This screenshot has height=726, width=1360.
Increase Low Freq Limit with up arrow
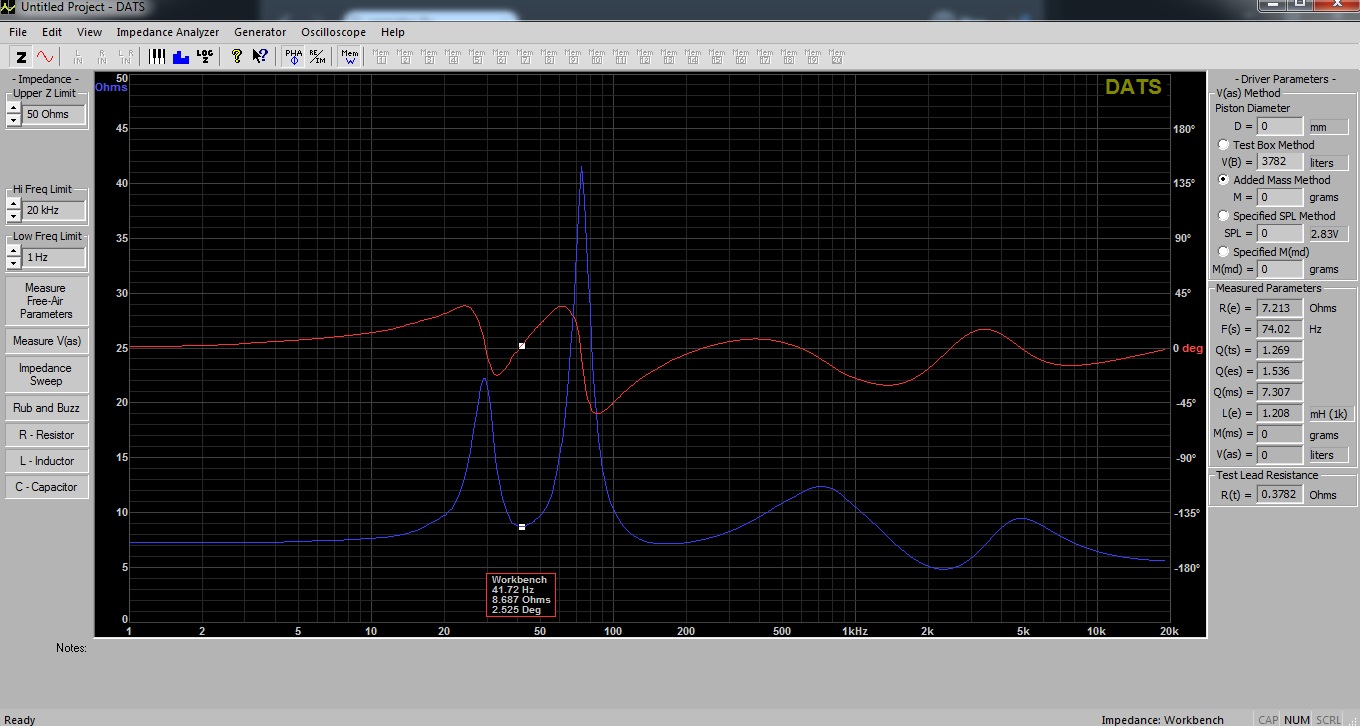pyautogui.click(x=14, y=251)
